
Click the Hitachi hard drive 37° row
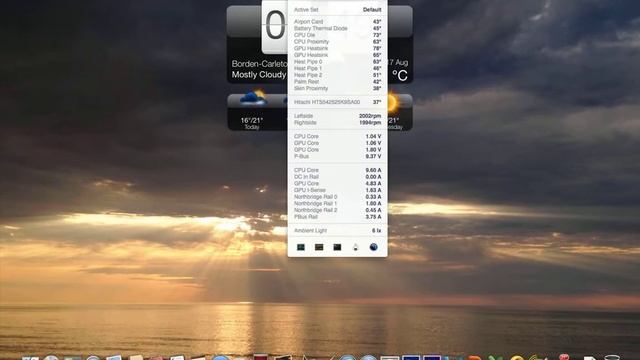[x=338, y=102]
